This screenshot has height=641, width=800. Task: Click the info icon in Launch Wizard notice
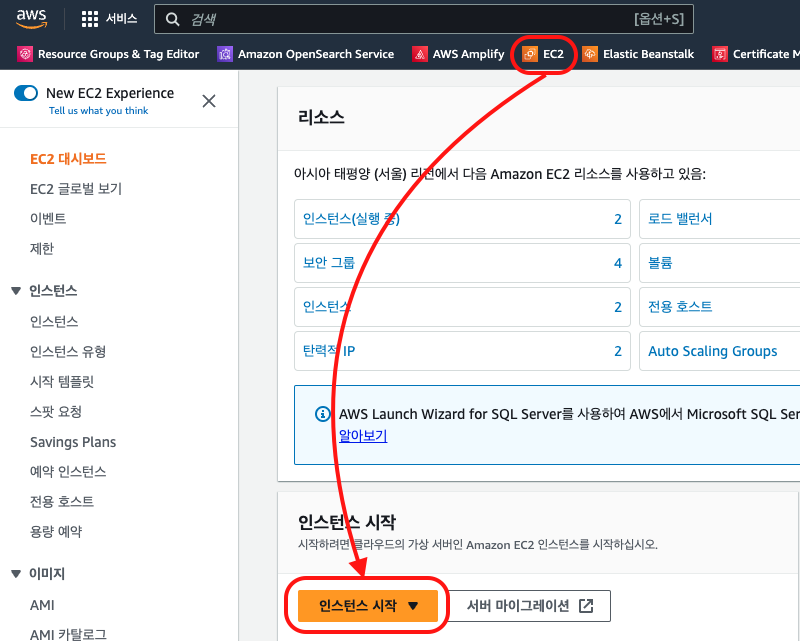point(322,413)
